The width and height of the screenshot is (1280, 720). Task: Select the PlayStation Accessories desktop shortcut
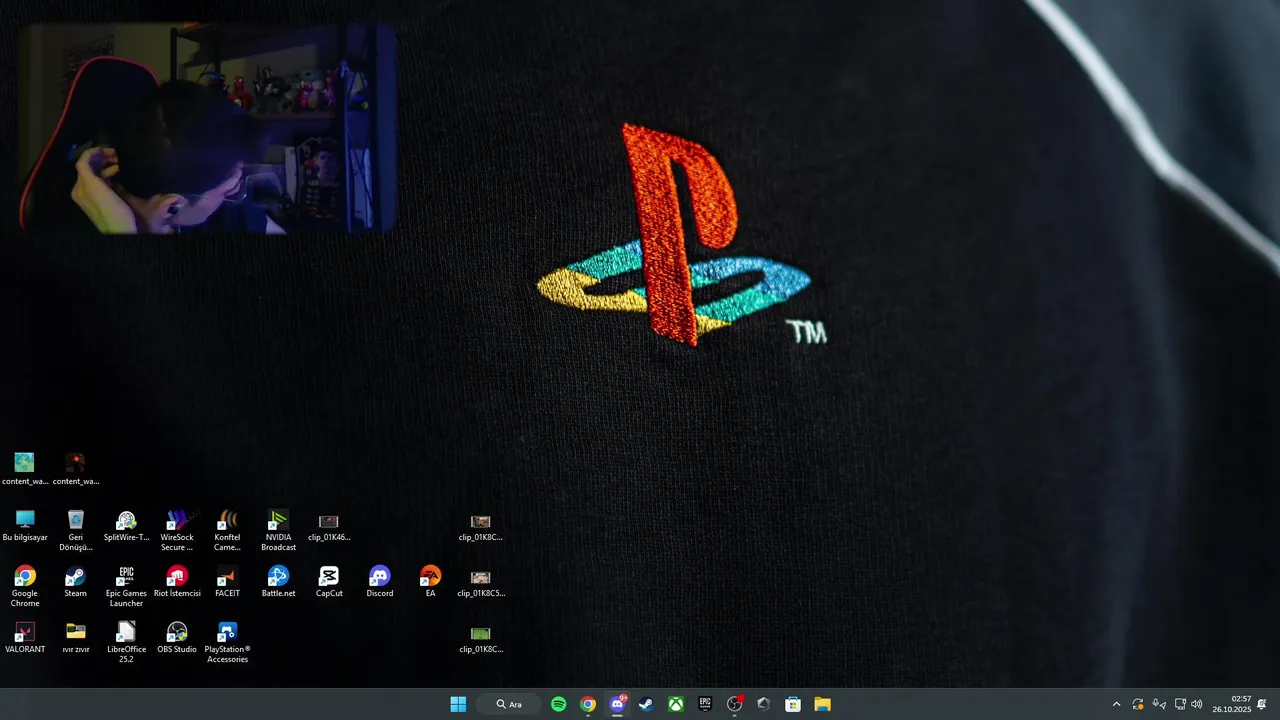227,642
